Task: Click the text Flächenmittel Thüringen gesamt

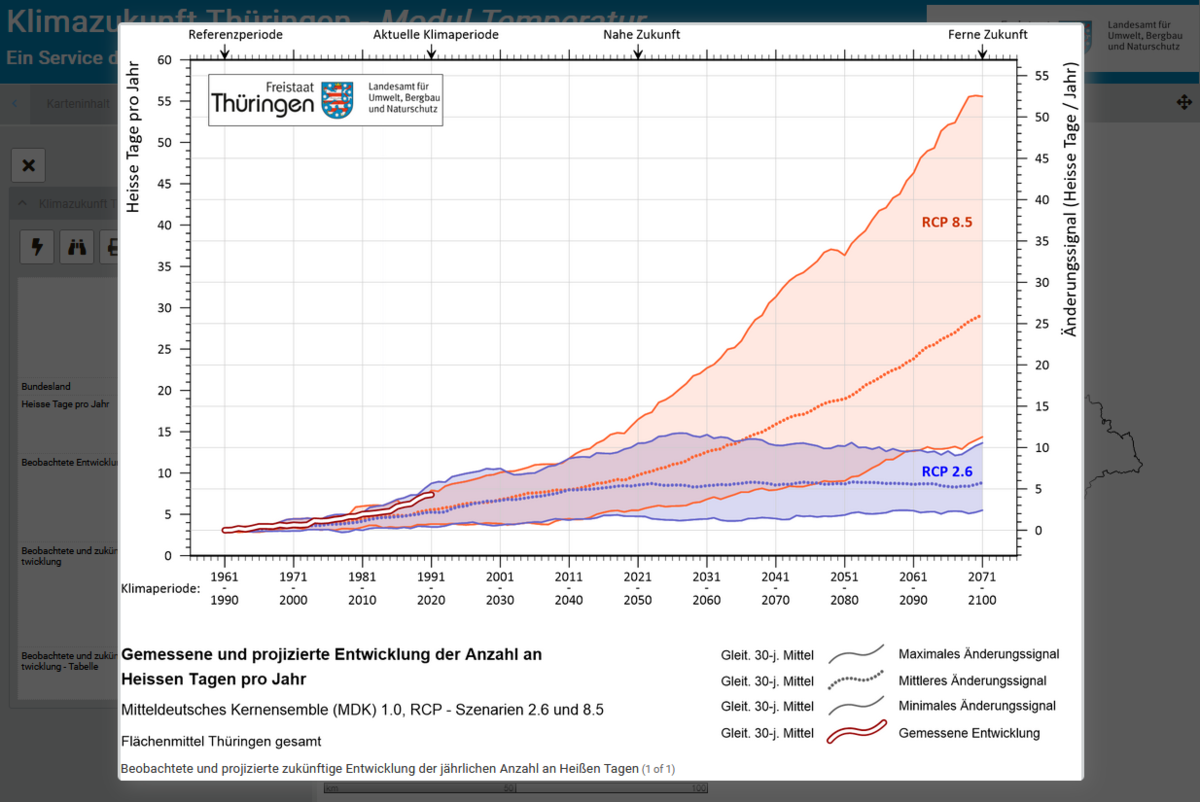Action: pos(221,741)
